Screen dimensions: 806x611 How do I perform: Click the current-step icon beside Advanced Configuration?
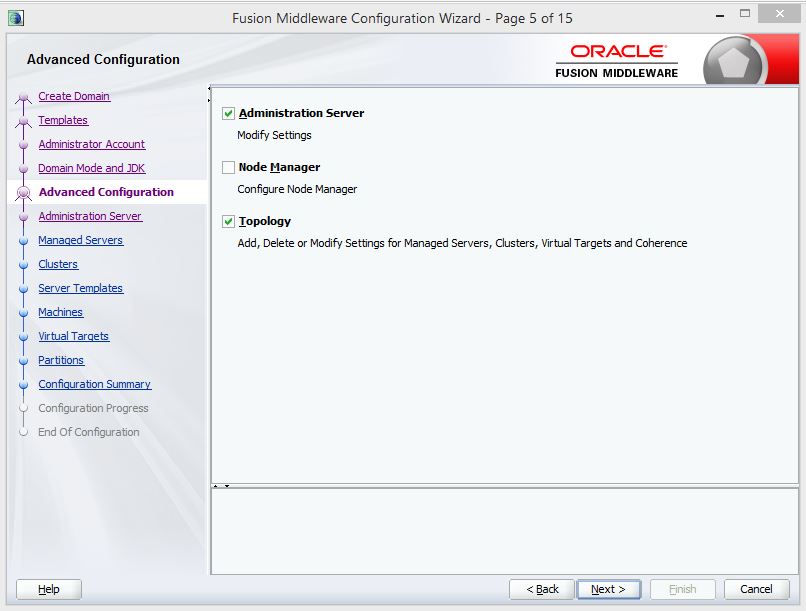[24, 193]
